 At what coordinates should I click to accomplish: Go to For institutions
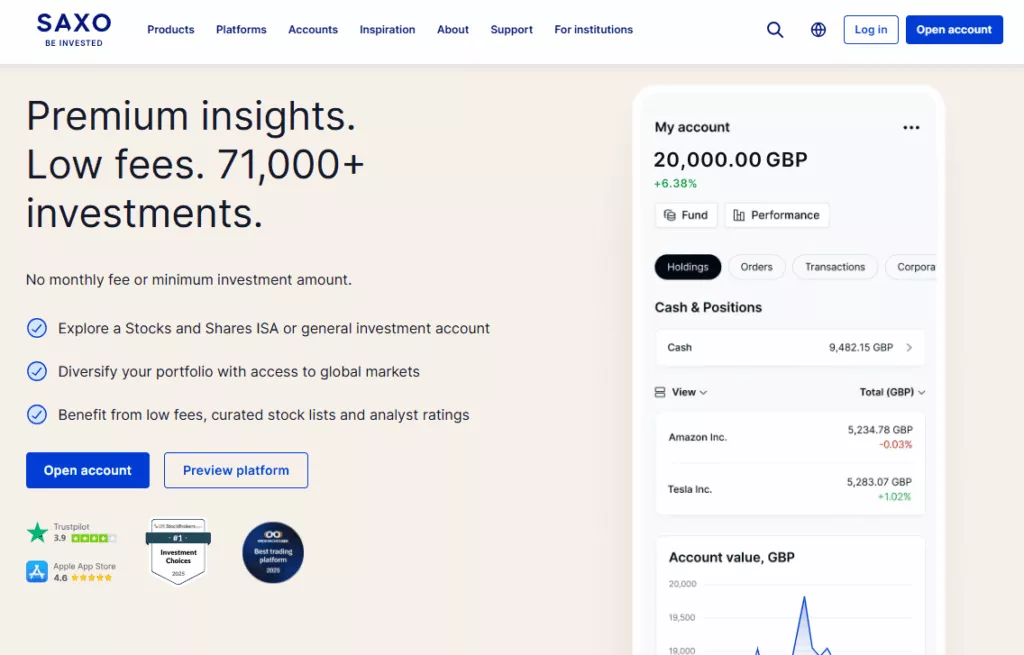[x=593, y=29]
